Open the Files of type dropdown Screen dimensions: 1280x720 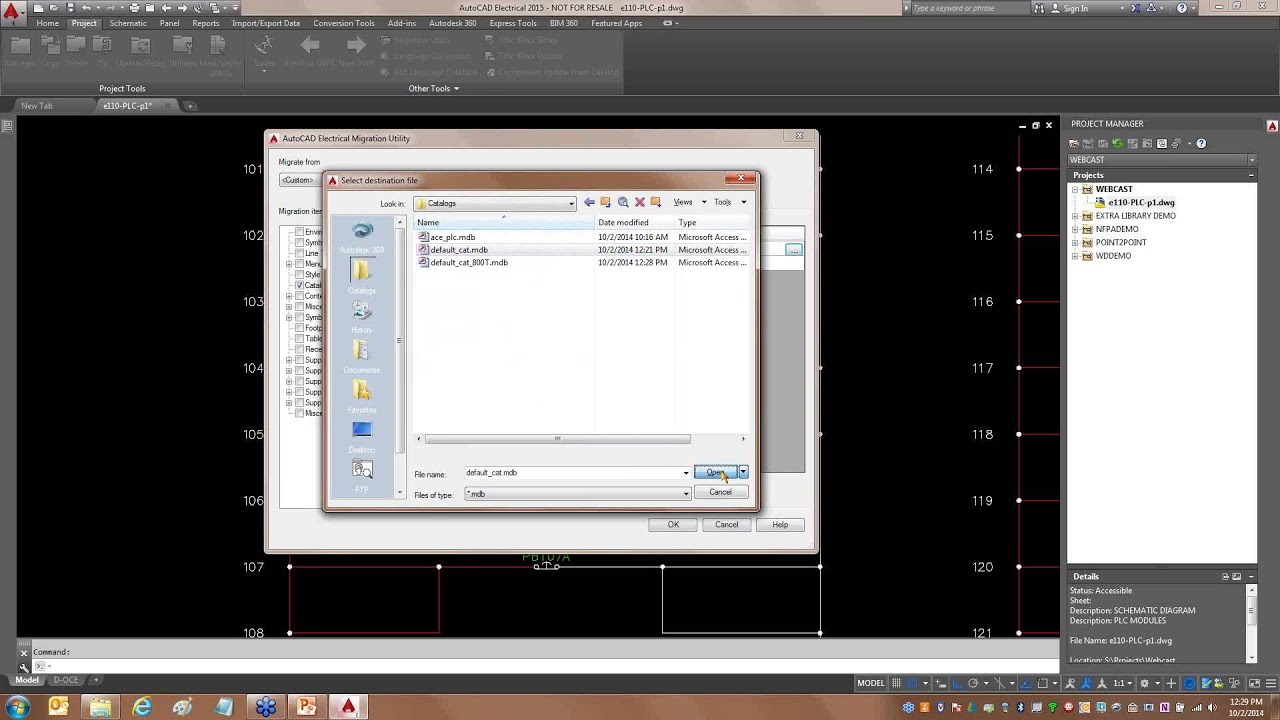click(x=578, y=494)
